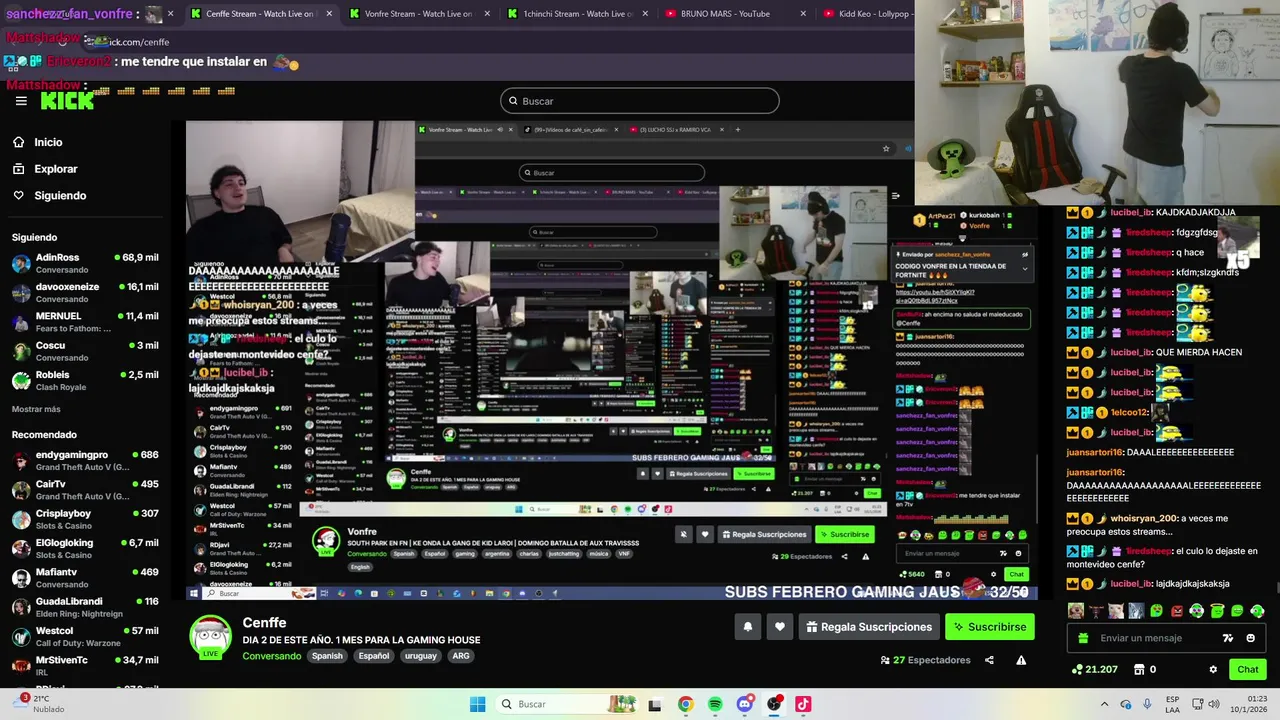This screenshot has height=720, width=1280.
Task: Open endygamingpro recommended channel
Action: pyautogui.click(x=85, y=460)
